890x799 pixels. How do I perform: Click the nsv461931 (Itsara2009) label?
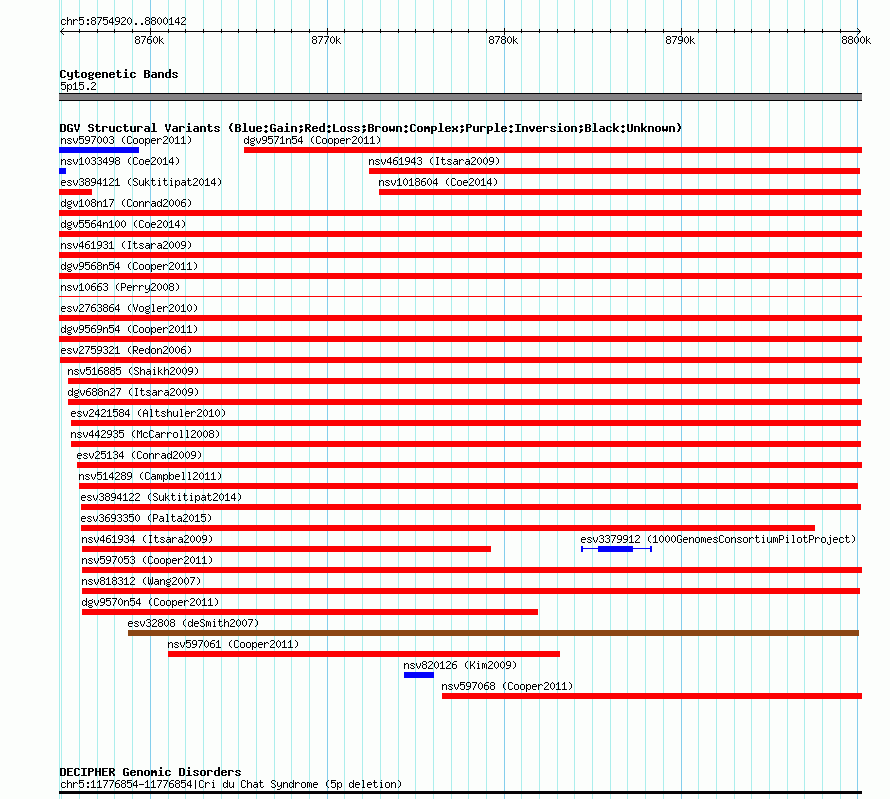click(126, 245)
